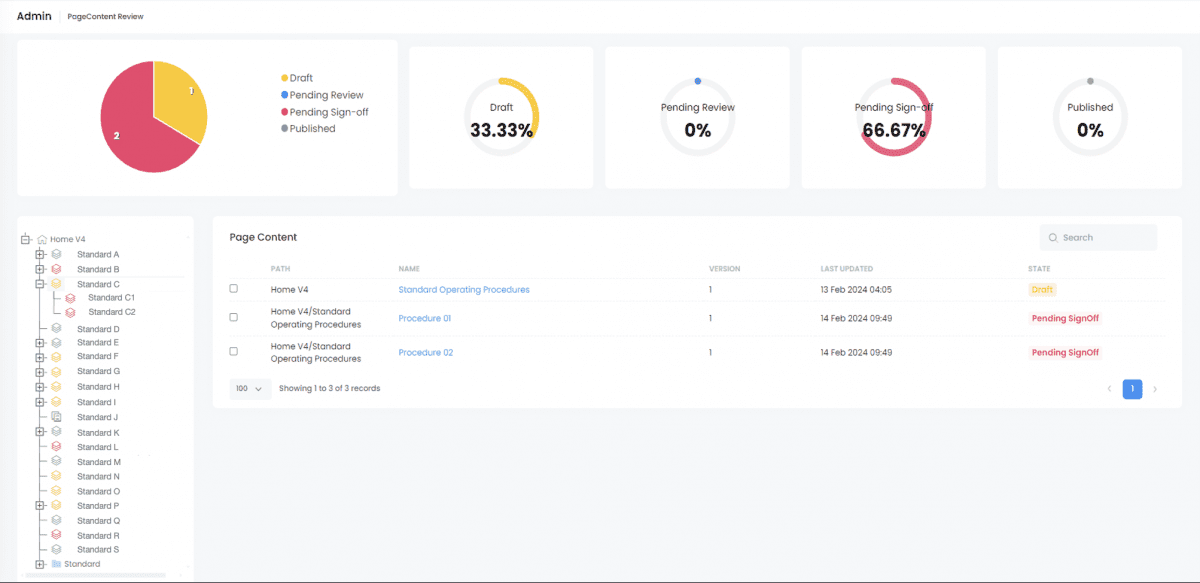Select Standard M in the tree
1200x583 pixels.
[99, 462]
